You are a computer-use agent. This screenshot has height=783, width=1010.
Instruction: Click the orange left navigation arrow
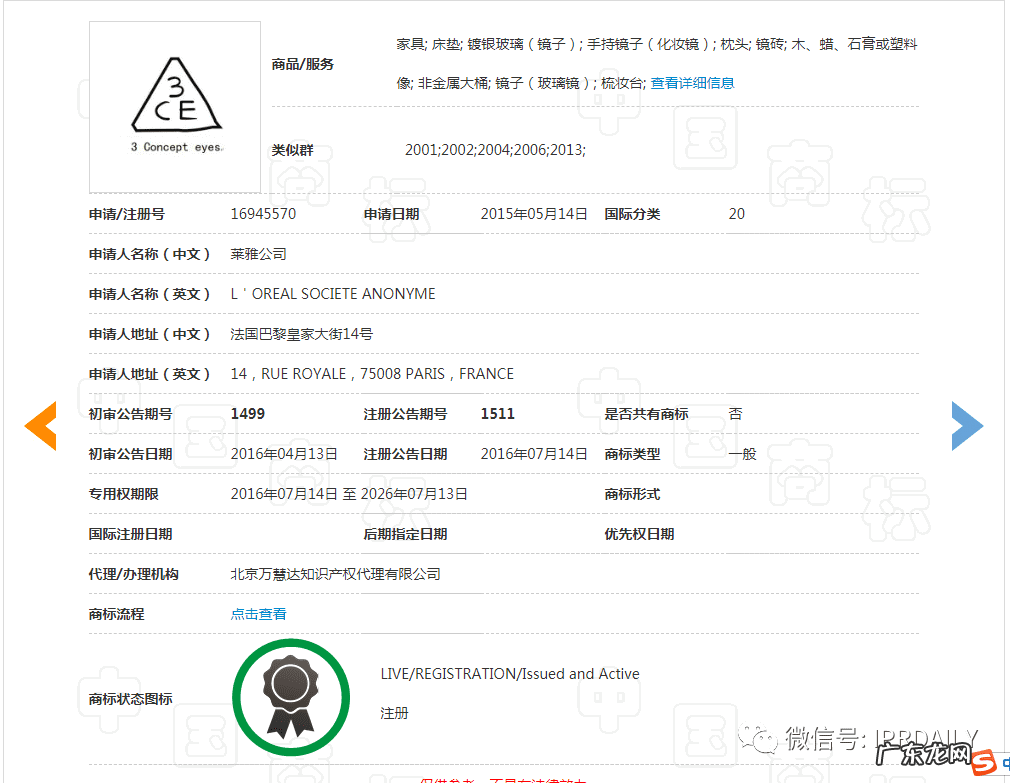(40, 426)
